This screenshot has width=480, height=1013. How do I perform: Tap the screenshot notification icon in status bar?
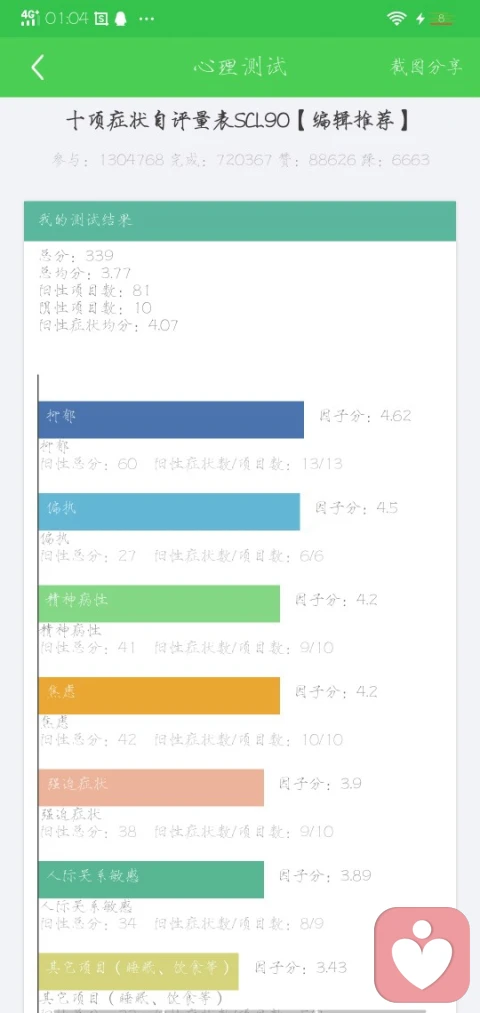coord(101,19)
